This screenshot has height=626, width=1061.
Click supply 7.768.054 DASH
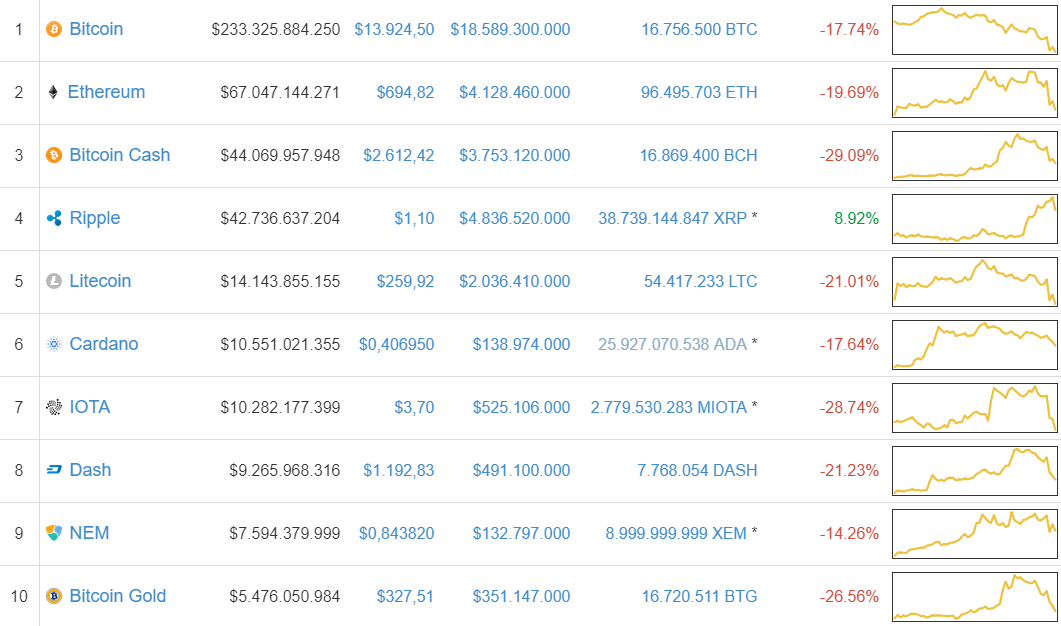(697, 470)
